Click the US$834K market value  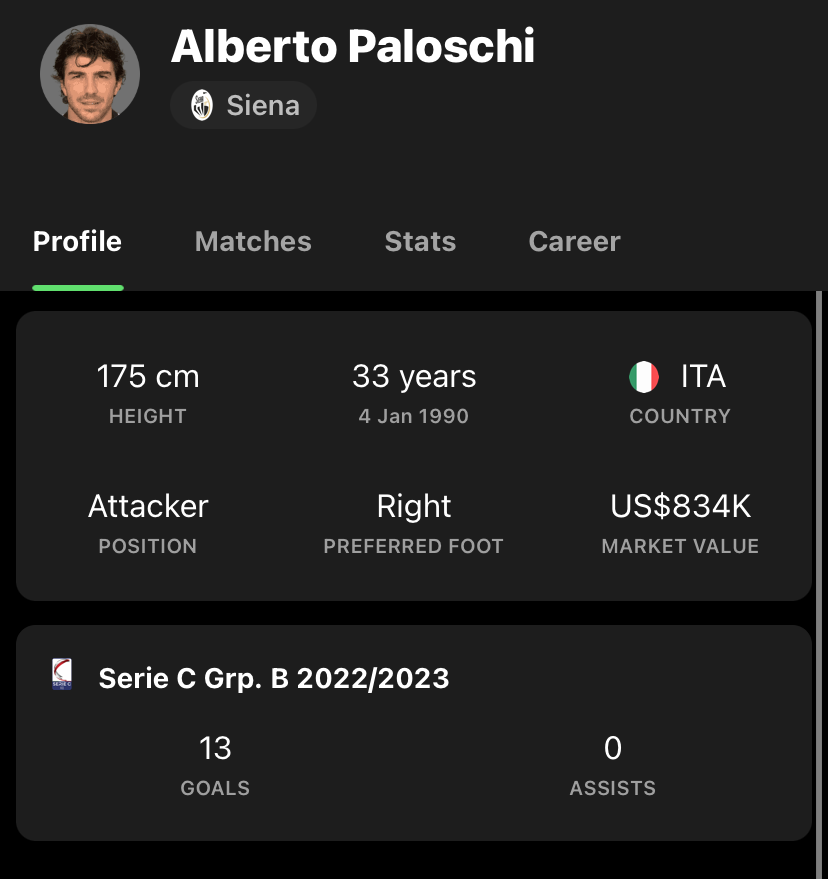point(681,506)
